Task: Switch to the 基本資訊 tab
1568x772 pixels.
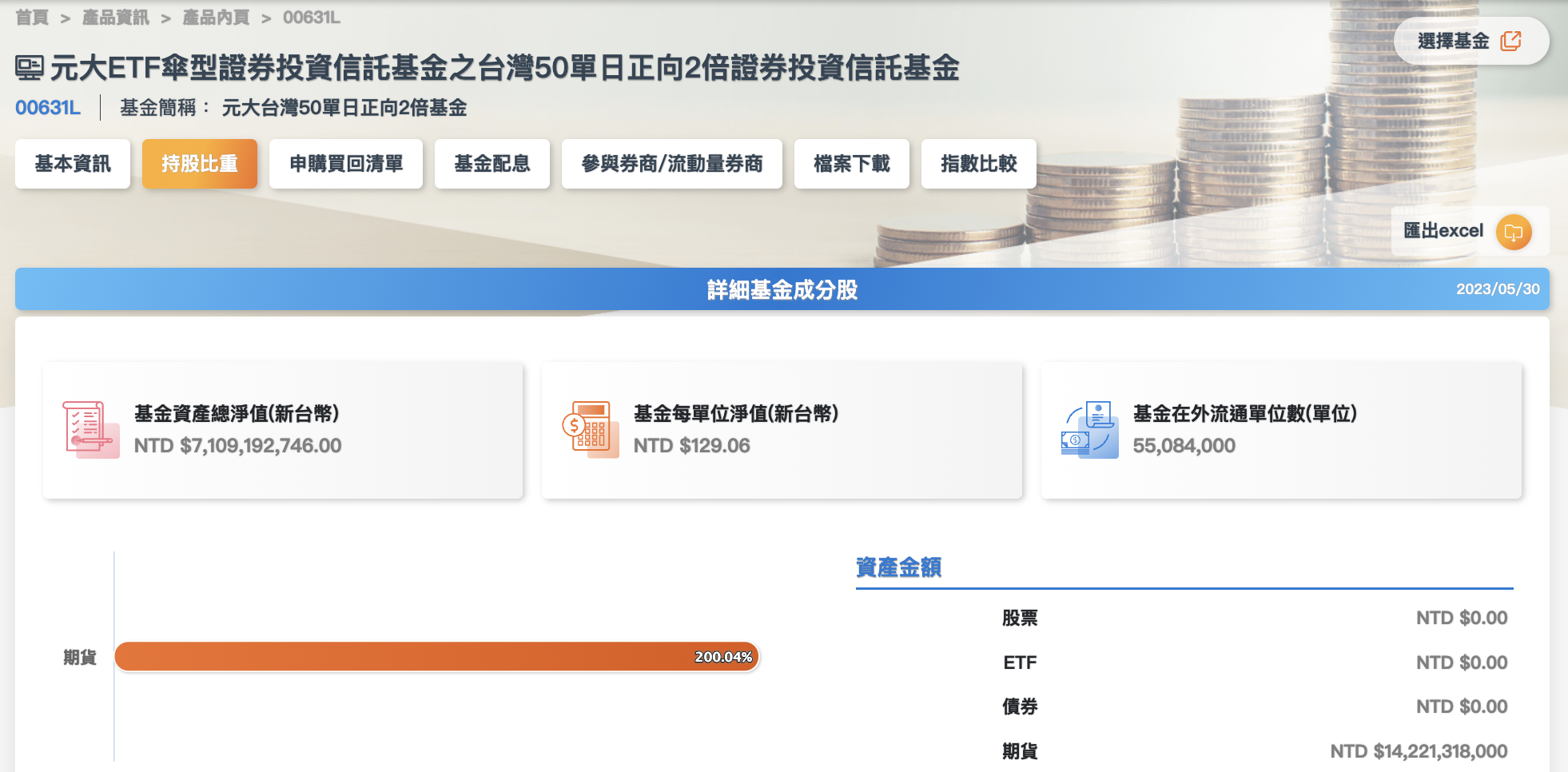Action: coord(72,164)
